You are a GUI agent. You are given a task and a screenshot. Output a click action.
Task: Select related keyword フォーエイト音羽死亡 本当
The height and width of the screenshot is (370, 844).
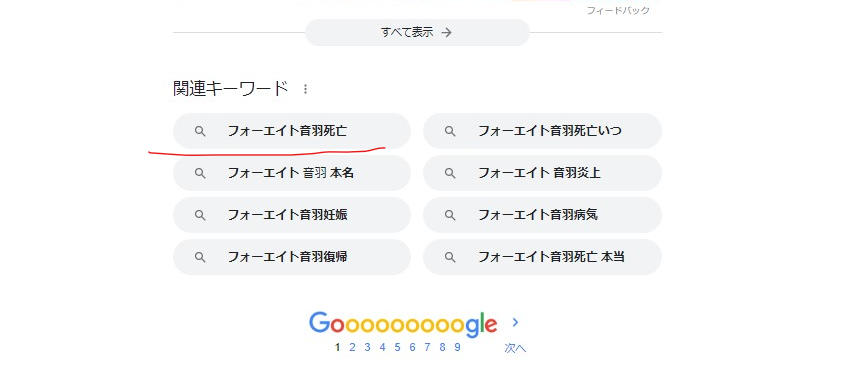543,257
